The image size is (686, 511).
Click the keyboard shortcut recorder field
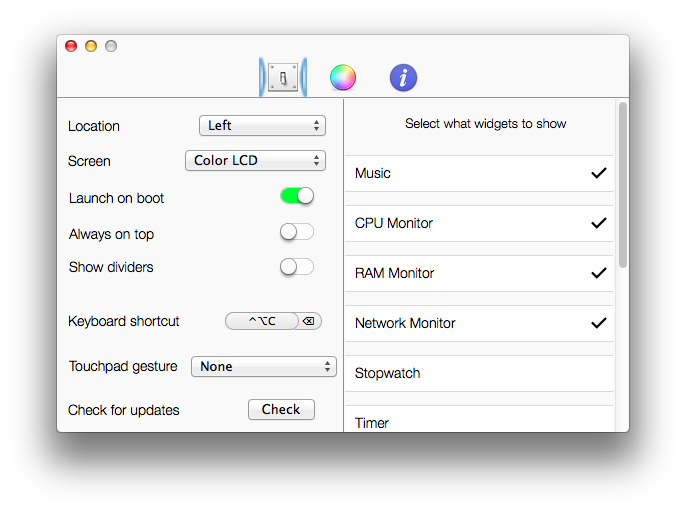pos(262,321)
